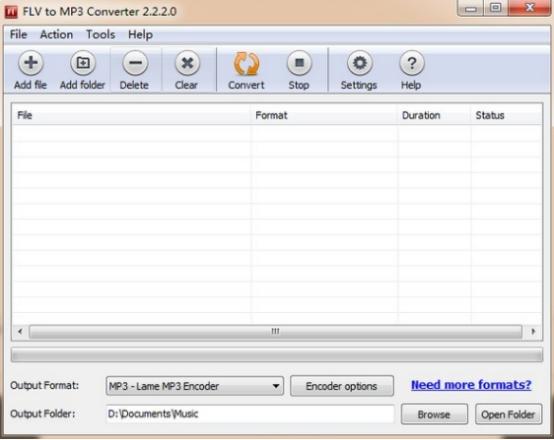Sort by the Format column header

pos(324,115)
